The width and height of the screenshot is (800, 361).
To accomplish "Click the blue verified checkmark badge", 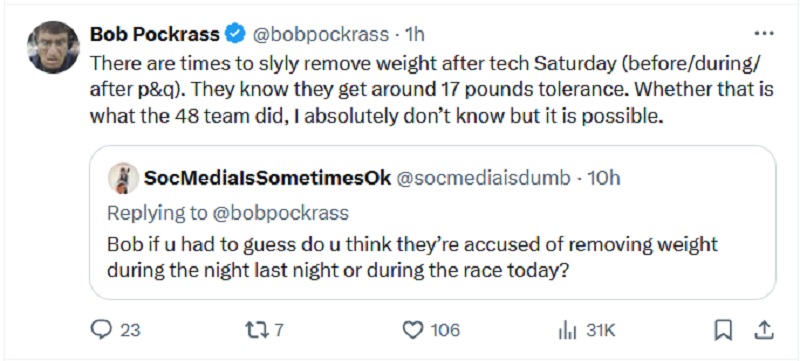I will (235, 34).
